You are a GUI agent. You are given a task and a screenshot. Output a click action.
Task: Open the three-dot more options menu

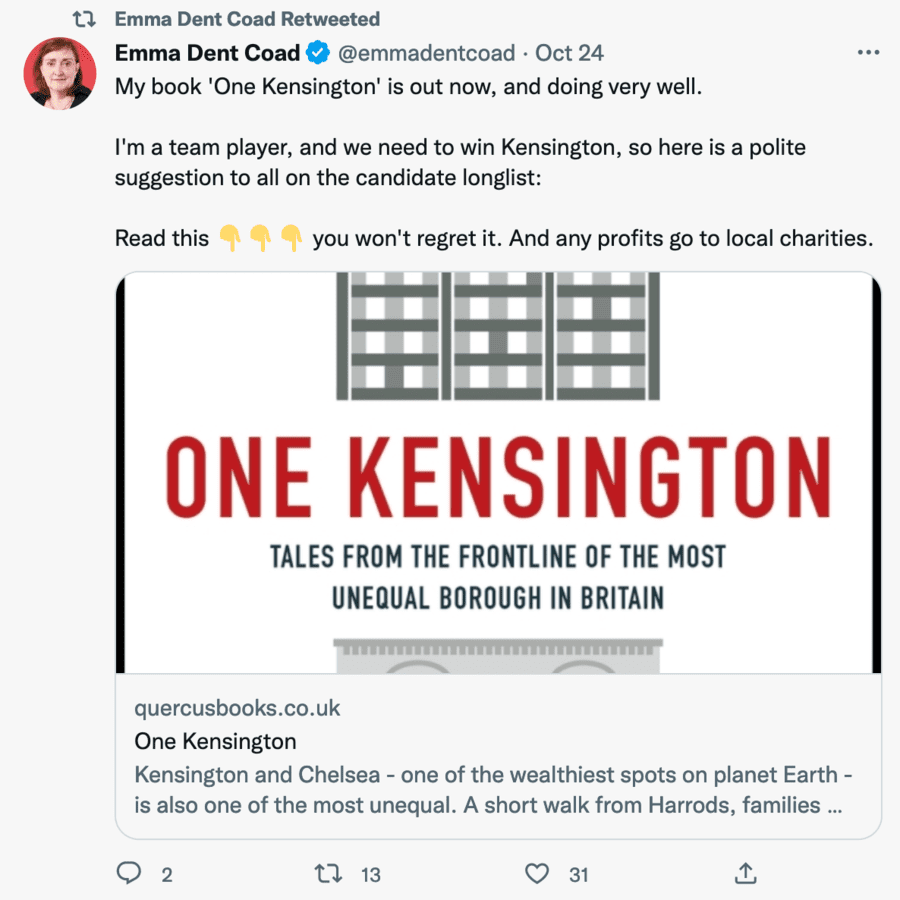[x=867, y=52]
